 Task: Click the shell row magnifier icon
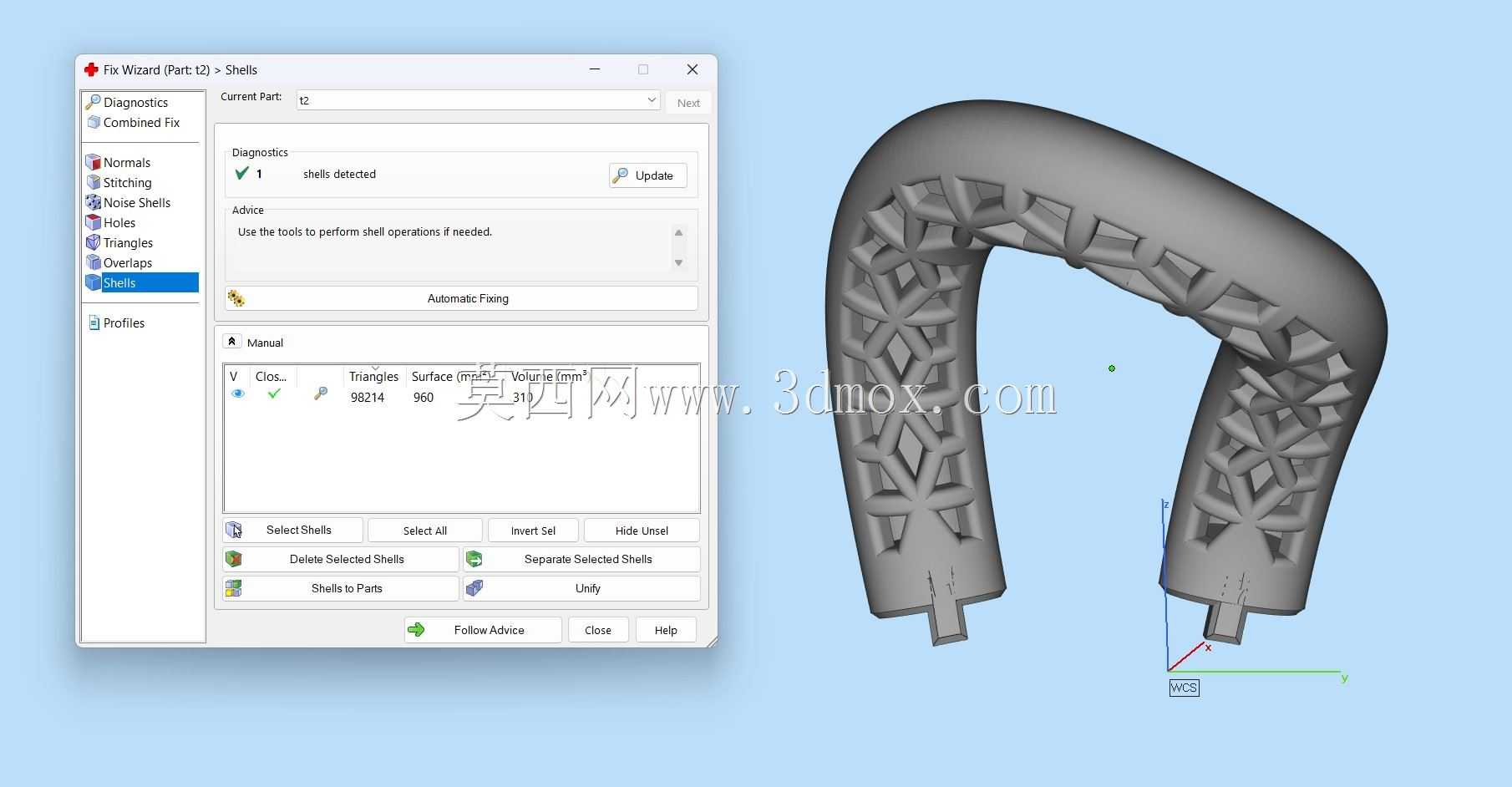pyautogui.click(x=321, y=393)
